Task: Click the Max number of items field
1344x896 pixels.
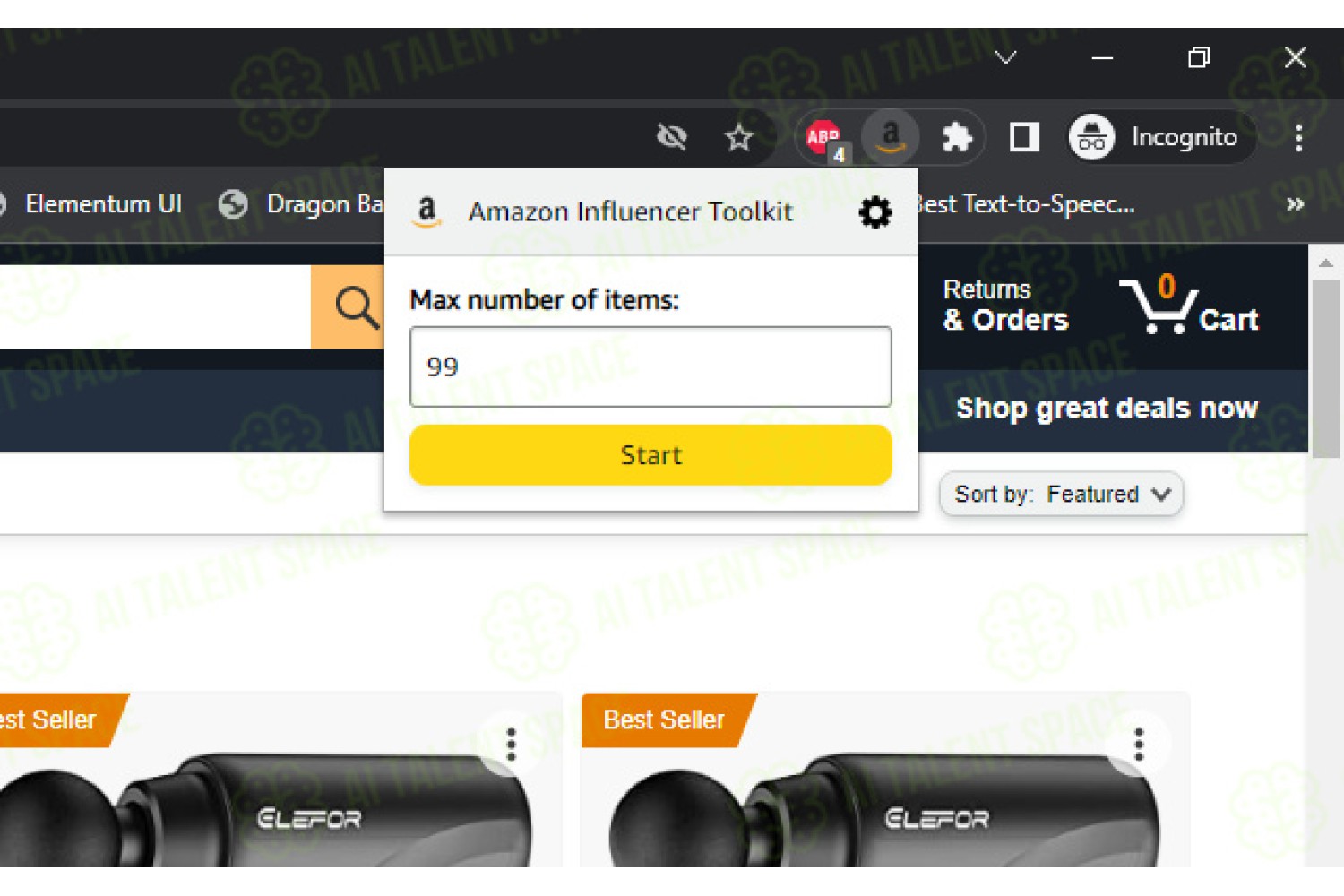Action: click(x=650, y=366)
